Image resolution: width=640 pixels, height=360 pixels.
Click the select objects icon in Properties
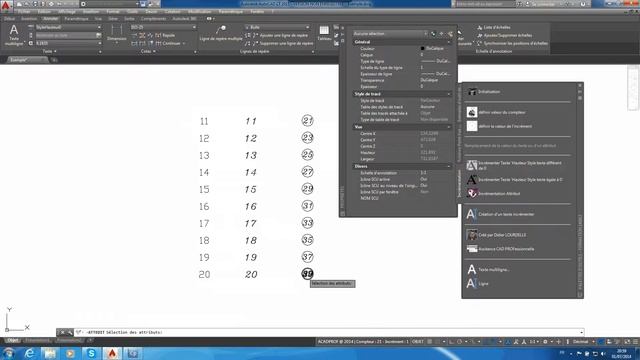click(442, 33)
